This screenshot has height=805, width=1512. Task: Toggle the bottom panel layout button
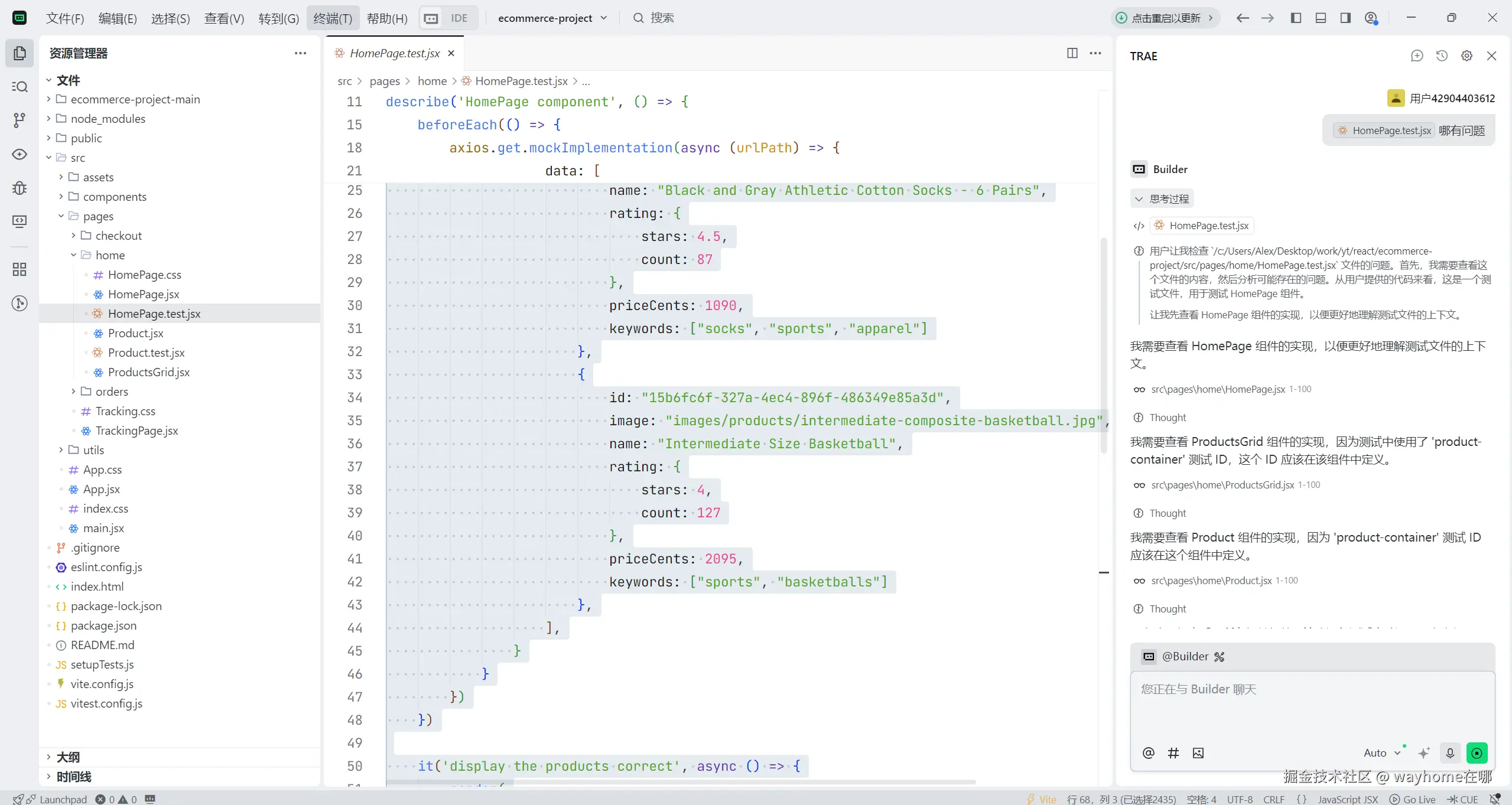click(1321, 18)
